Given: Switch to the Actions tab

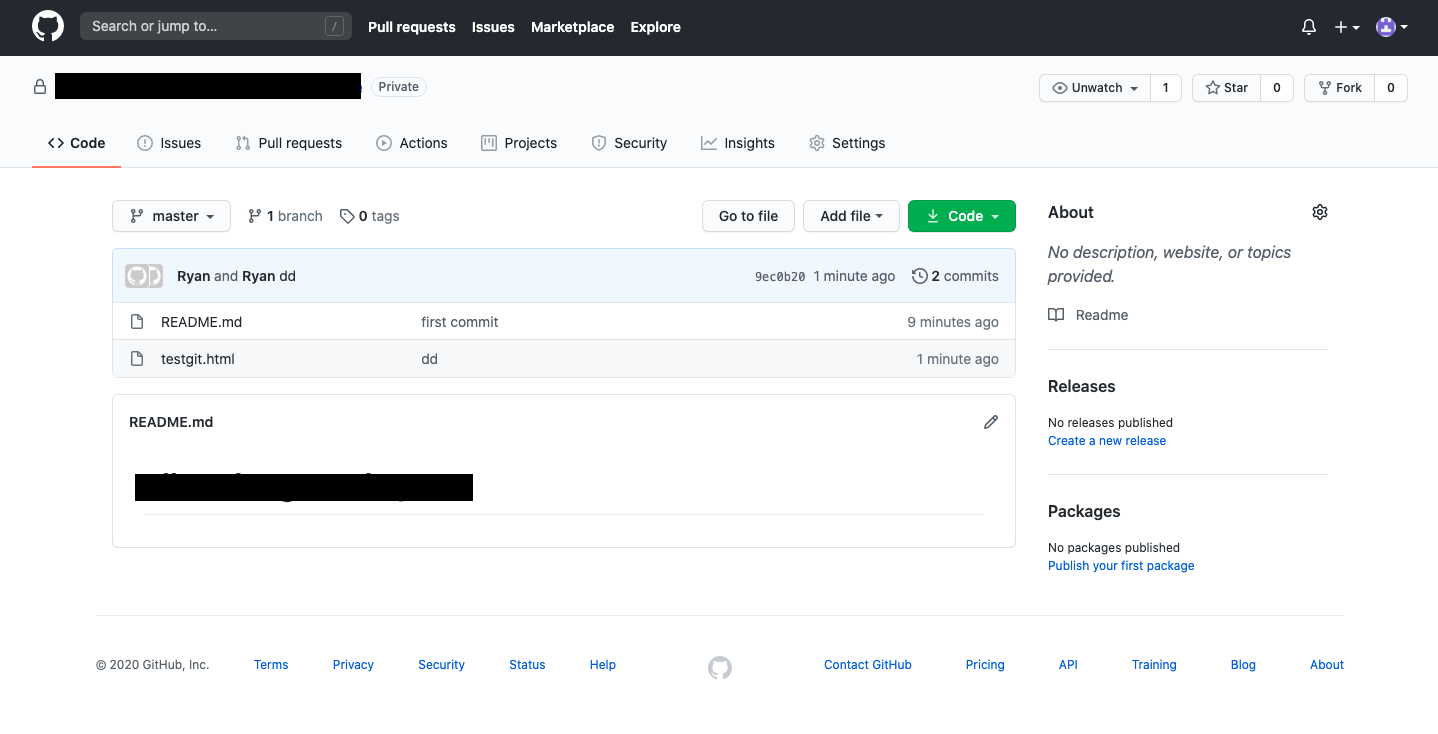Looking at the screenshot, I should tap(412, 143).
